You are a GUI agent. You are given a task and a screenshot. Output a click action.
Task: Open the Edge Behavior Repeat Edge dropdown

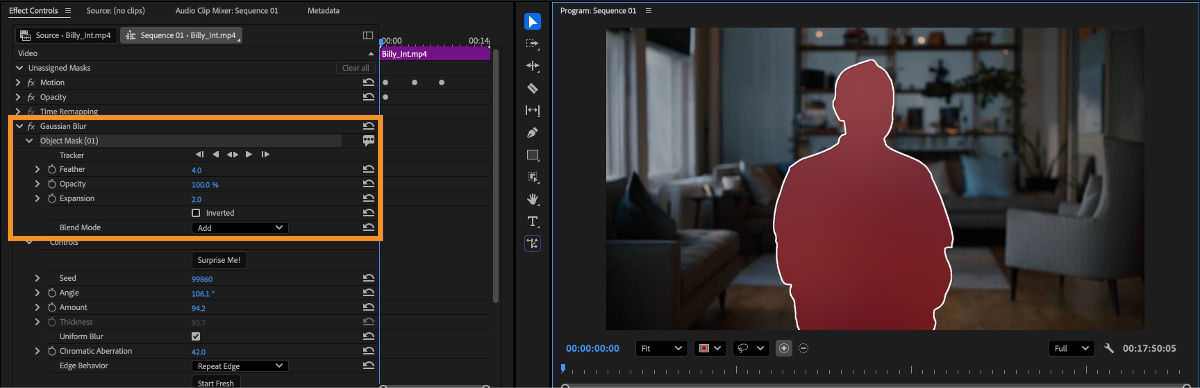pyautogui.click(x=239, y=366)
